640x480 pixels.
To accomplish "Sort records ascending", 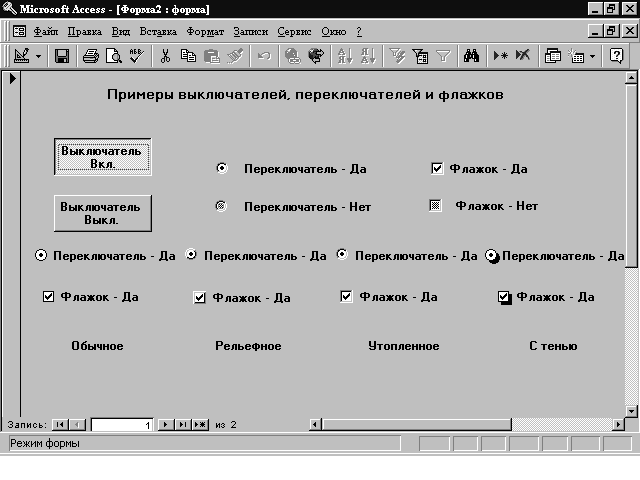I will click(345, 56).
